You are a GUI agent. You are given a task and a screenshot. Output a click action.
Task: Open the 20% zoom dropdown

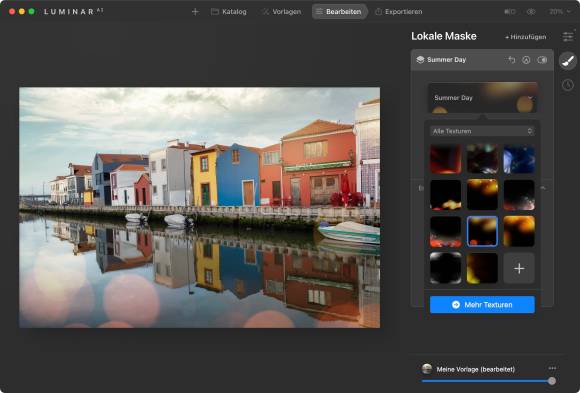(559, 12)
